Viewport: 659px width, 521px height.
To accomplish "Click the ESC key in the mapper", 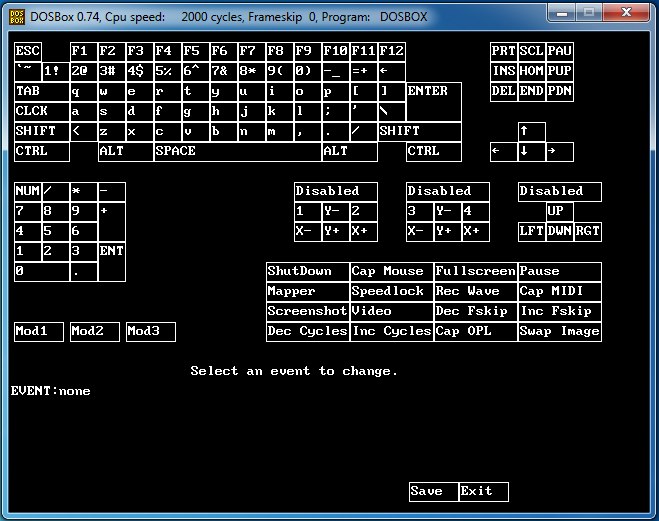I will [28, 51].
